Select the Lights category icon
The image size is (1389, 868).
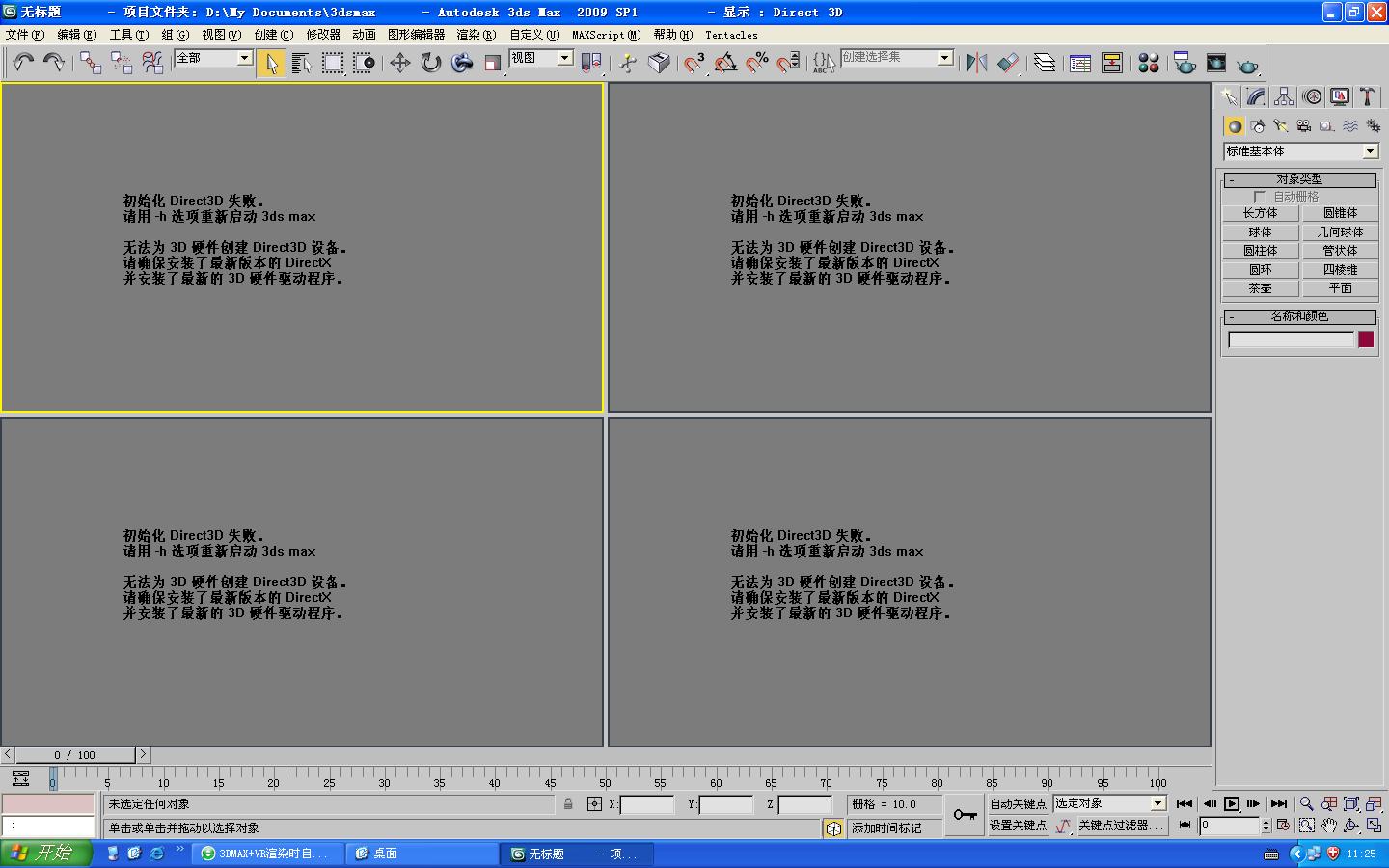click(x=1281, y=126)
